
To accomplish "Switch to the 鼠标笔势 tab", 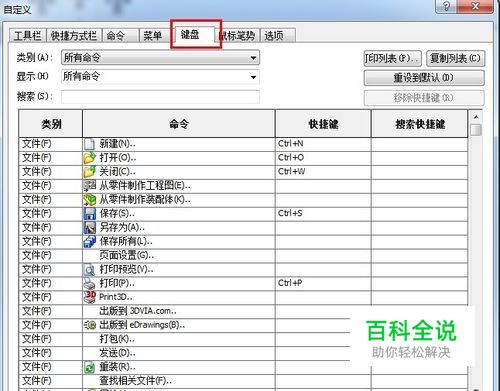I will point(238,36).
